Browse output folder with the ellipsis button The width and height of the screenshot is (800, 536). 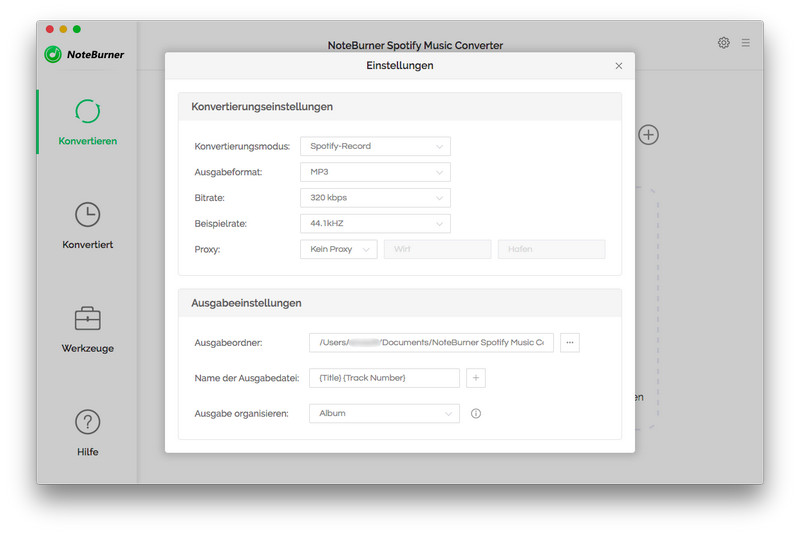569,343
